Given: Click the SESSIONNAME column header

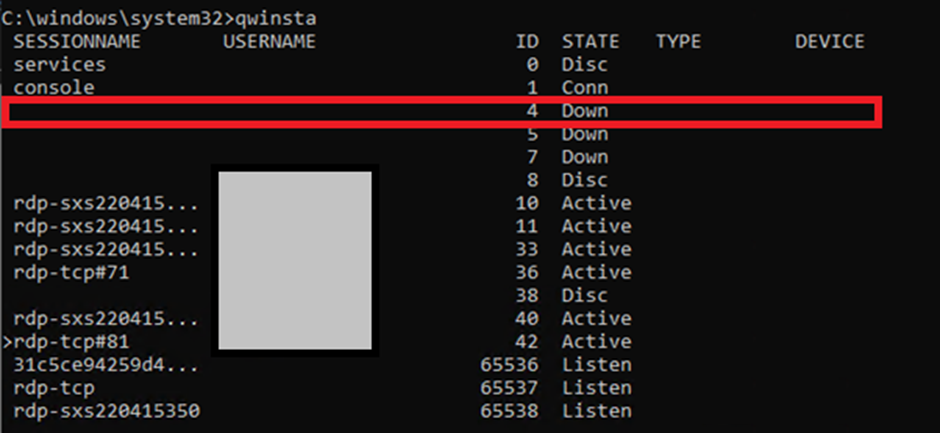Looking at the screenshot, I should pyautogui.click(x=77, y=41).
